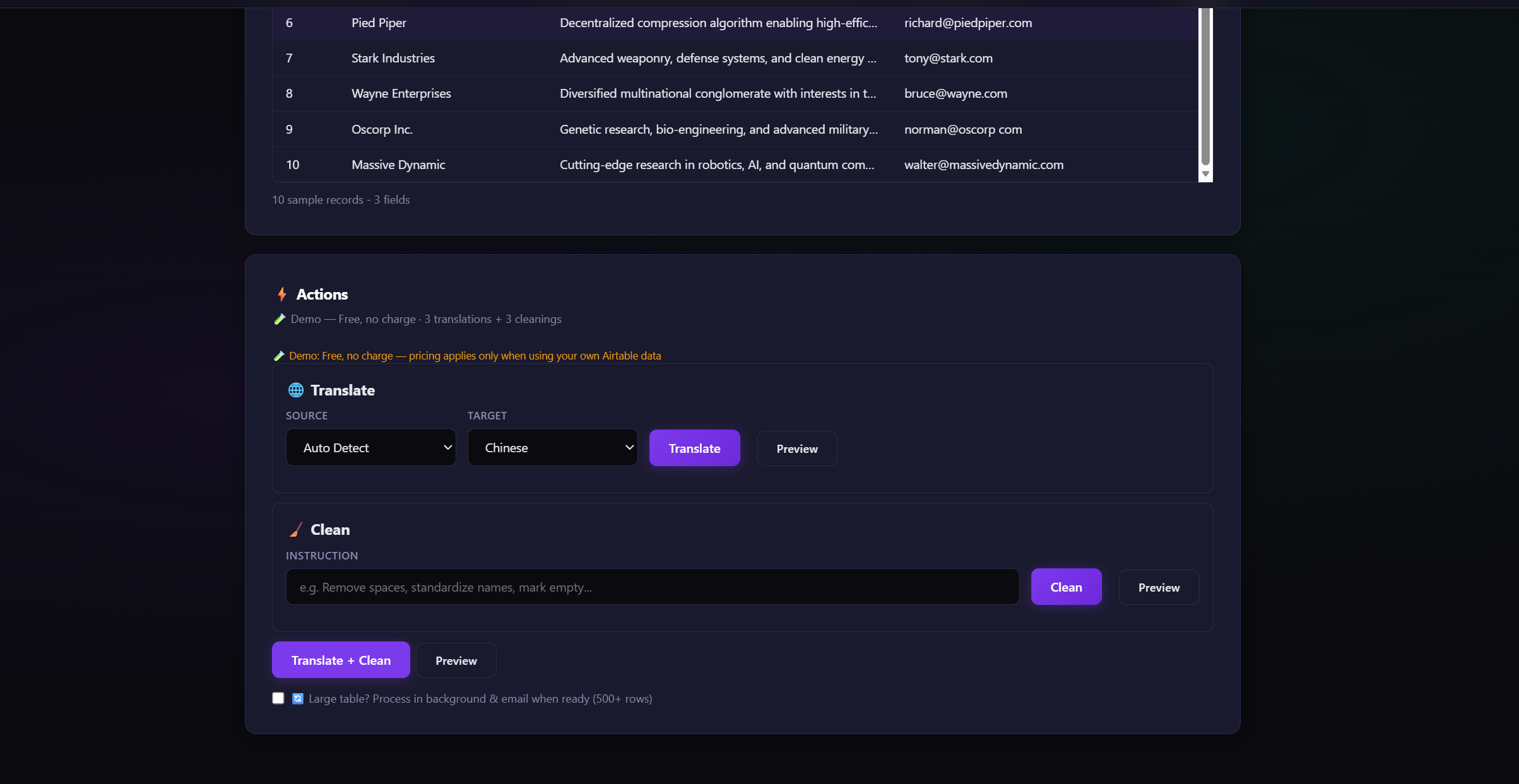Image resolution: width=1519 pixels, height=784 pixels.
Task: Click the purple Clean button
Action: 1067,587
